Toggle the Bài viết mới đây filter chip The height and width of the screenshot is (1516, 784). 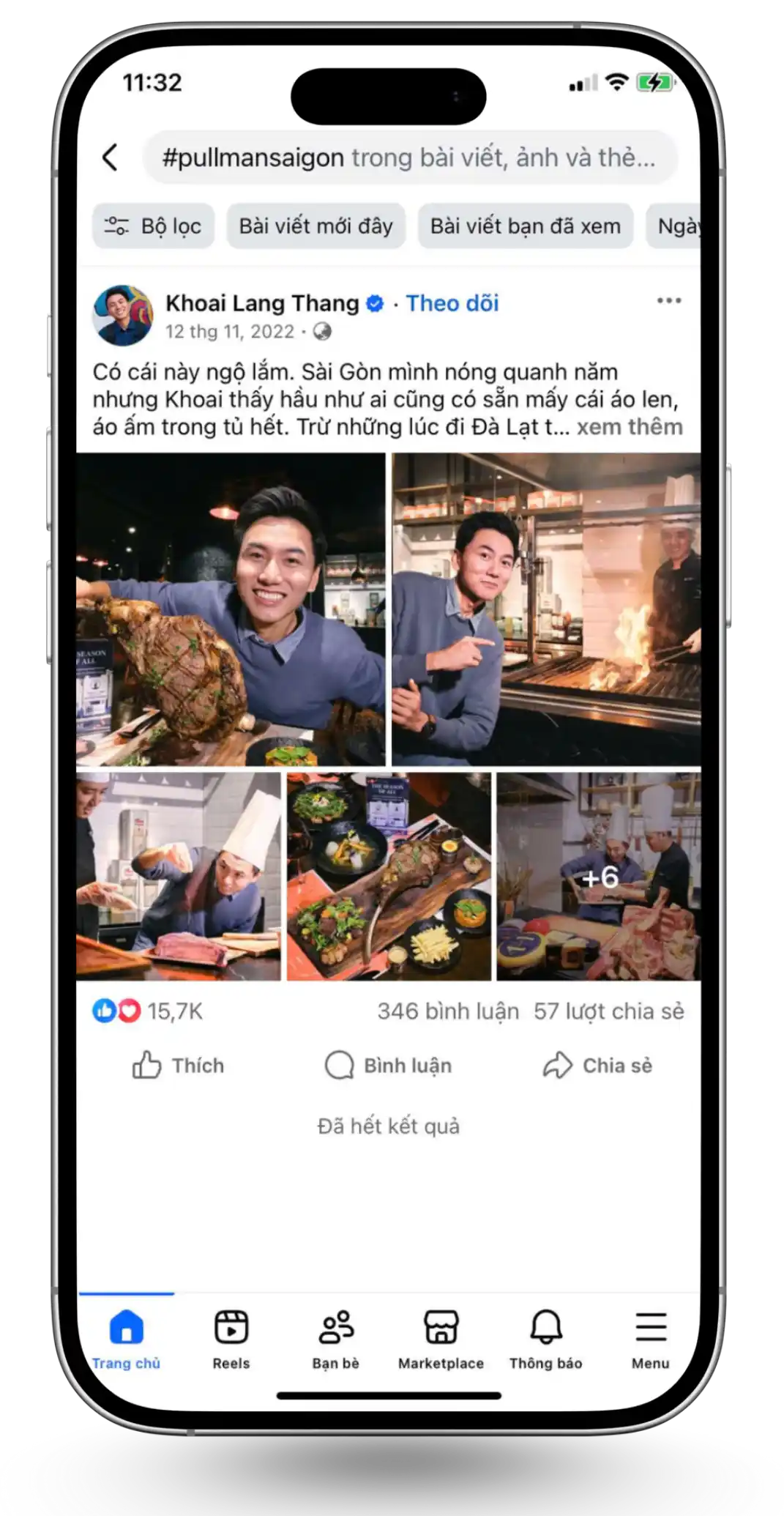(316, 226)
